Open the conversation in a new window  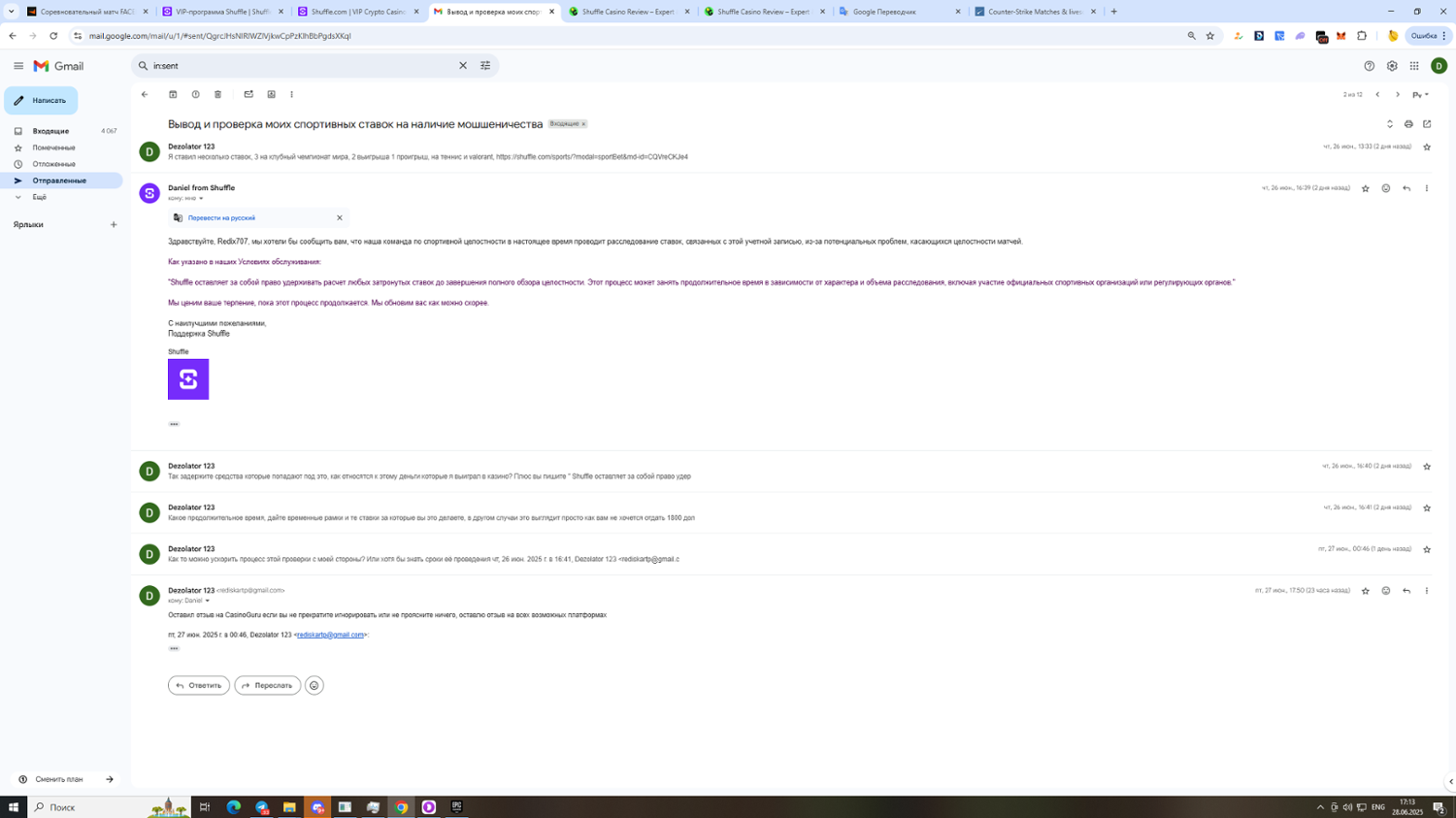(x=1427, y=124)
